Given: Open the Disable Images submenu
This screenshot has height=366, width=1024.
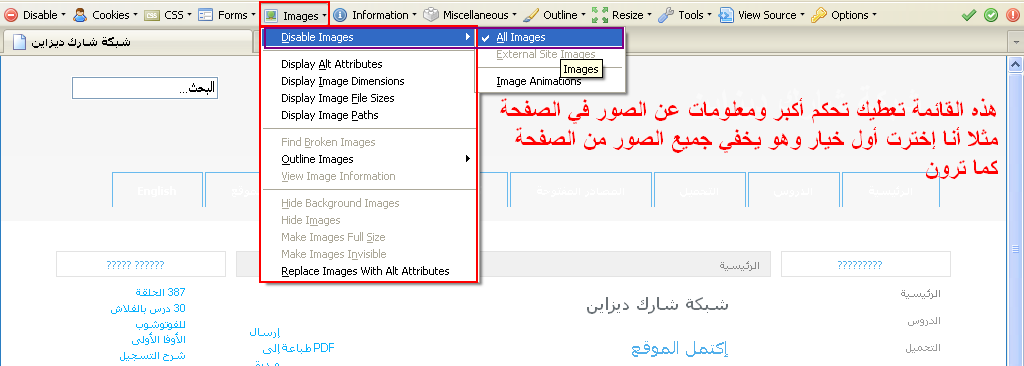Looking at the screenshot, I should coord(369,37).
